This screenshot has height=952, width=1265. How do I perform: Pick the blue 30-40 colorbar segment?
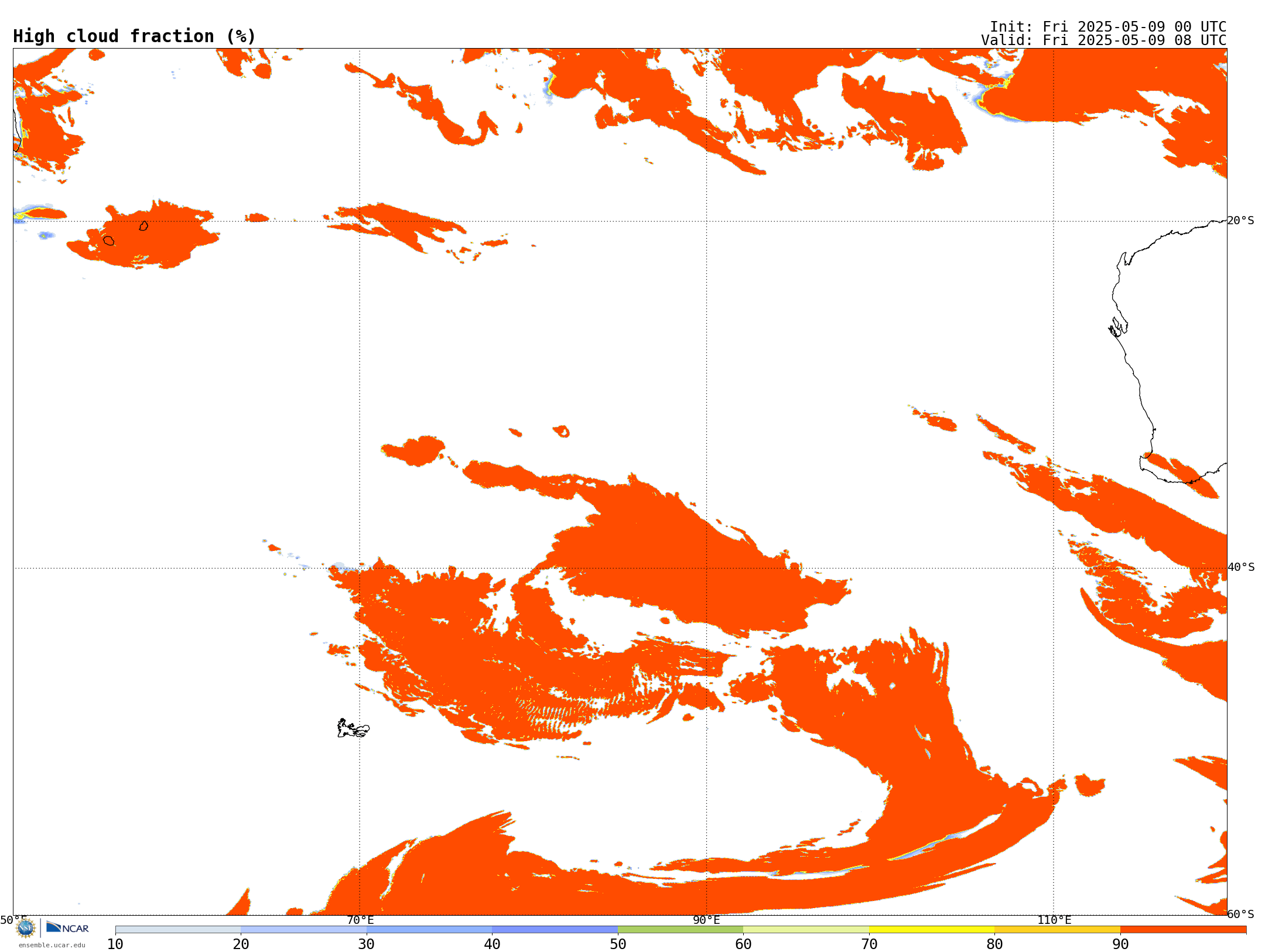point(429,930)
